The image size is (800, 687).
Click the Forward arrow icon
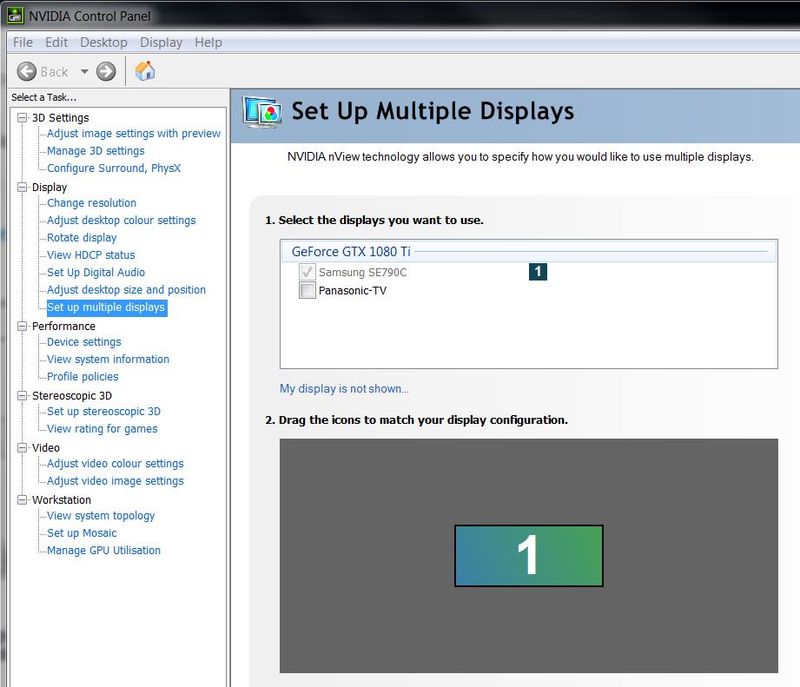[106, 71]
